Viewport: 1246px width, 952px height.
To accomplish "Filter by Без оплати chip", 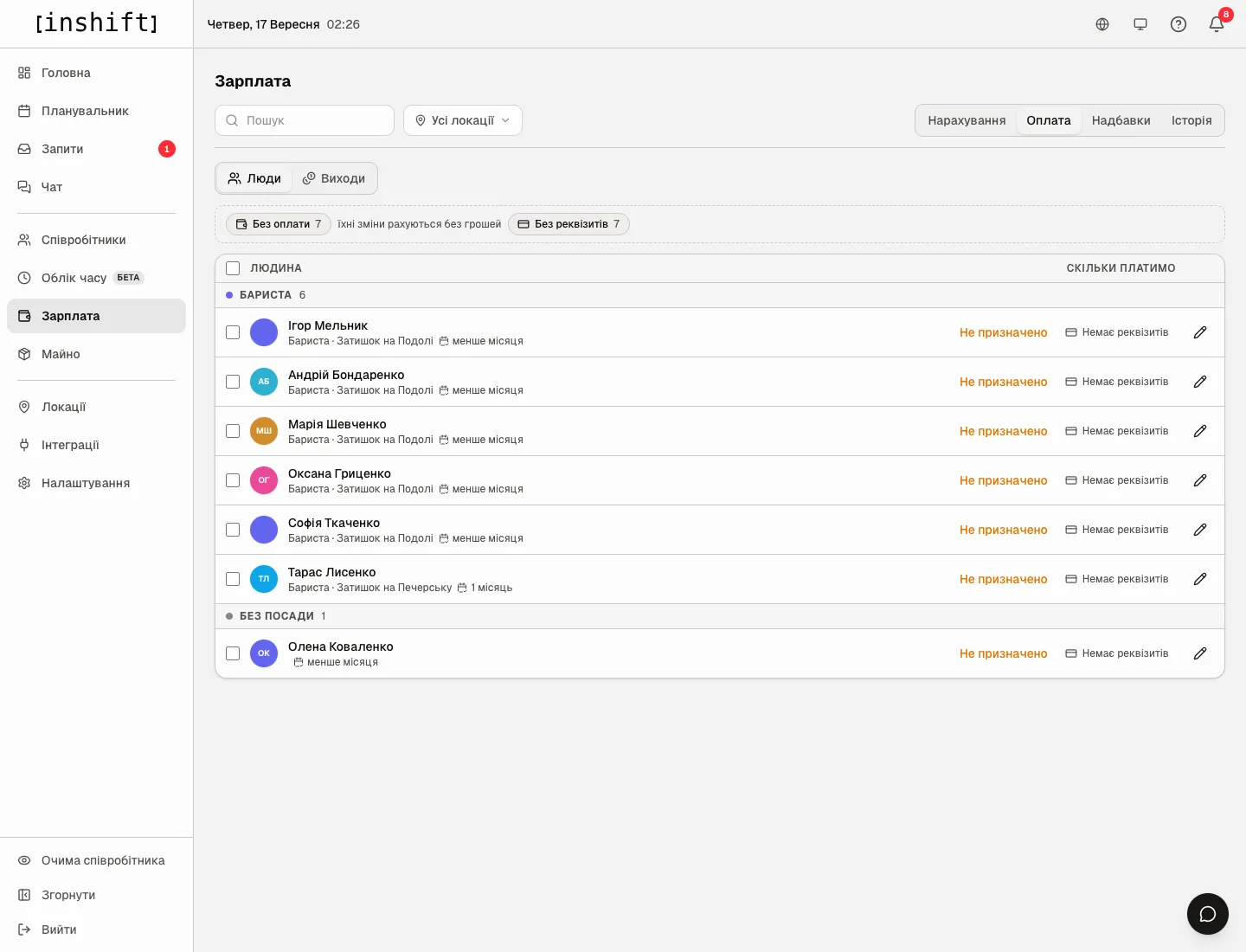I will (x=279, y=224).
